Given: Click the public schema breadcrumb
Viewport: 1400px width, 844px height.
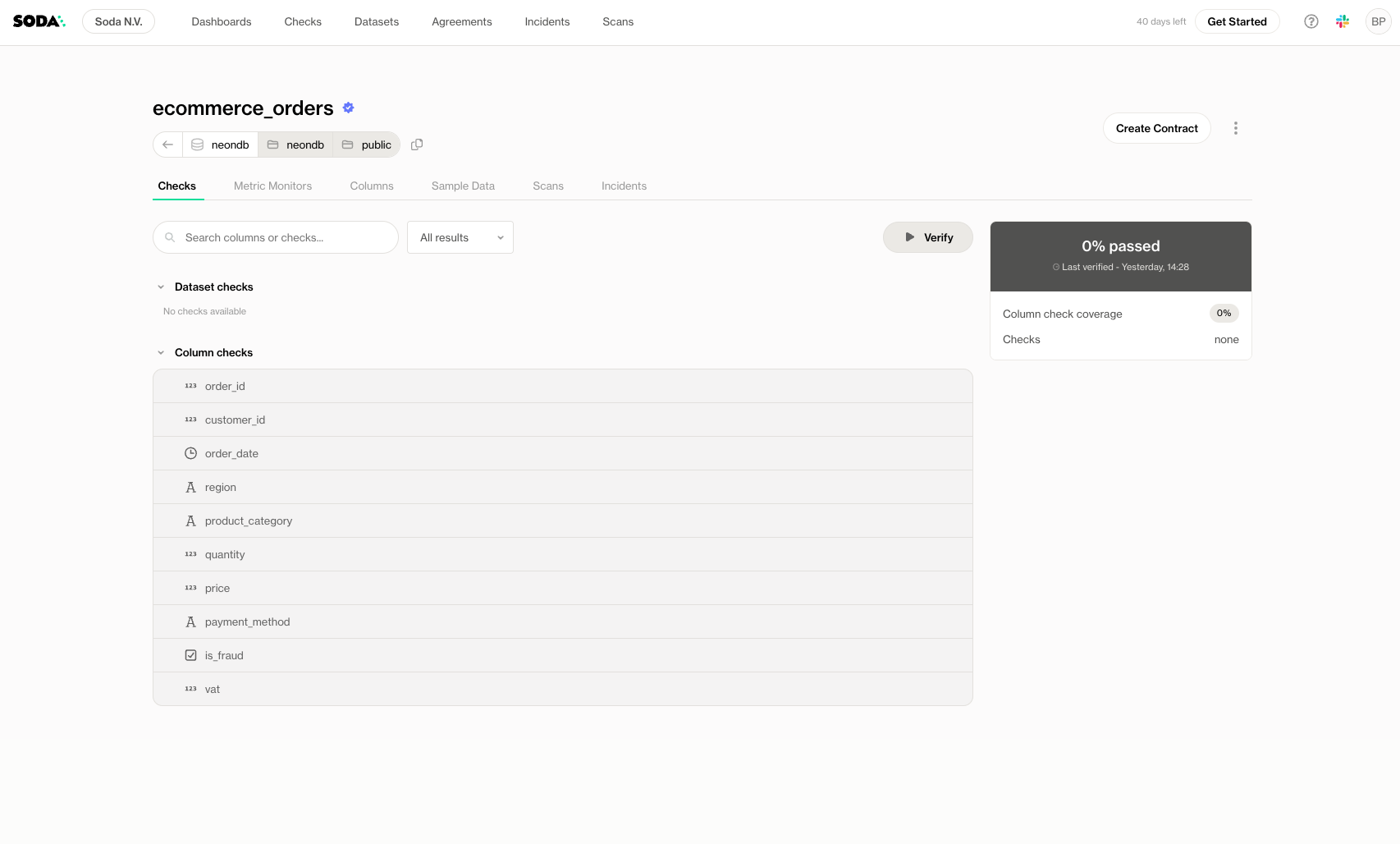Looking at the screenshot, I should point(367,144).
